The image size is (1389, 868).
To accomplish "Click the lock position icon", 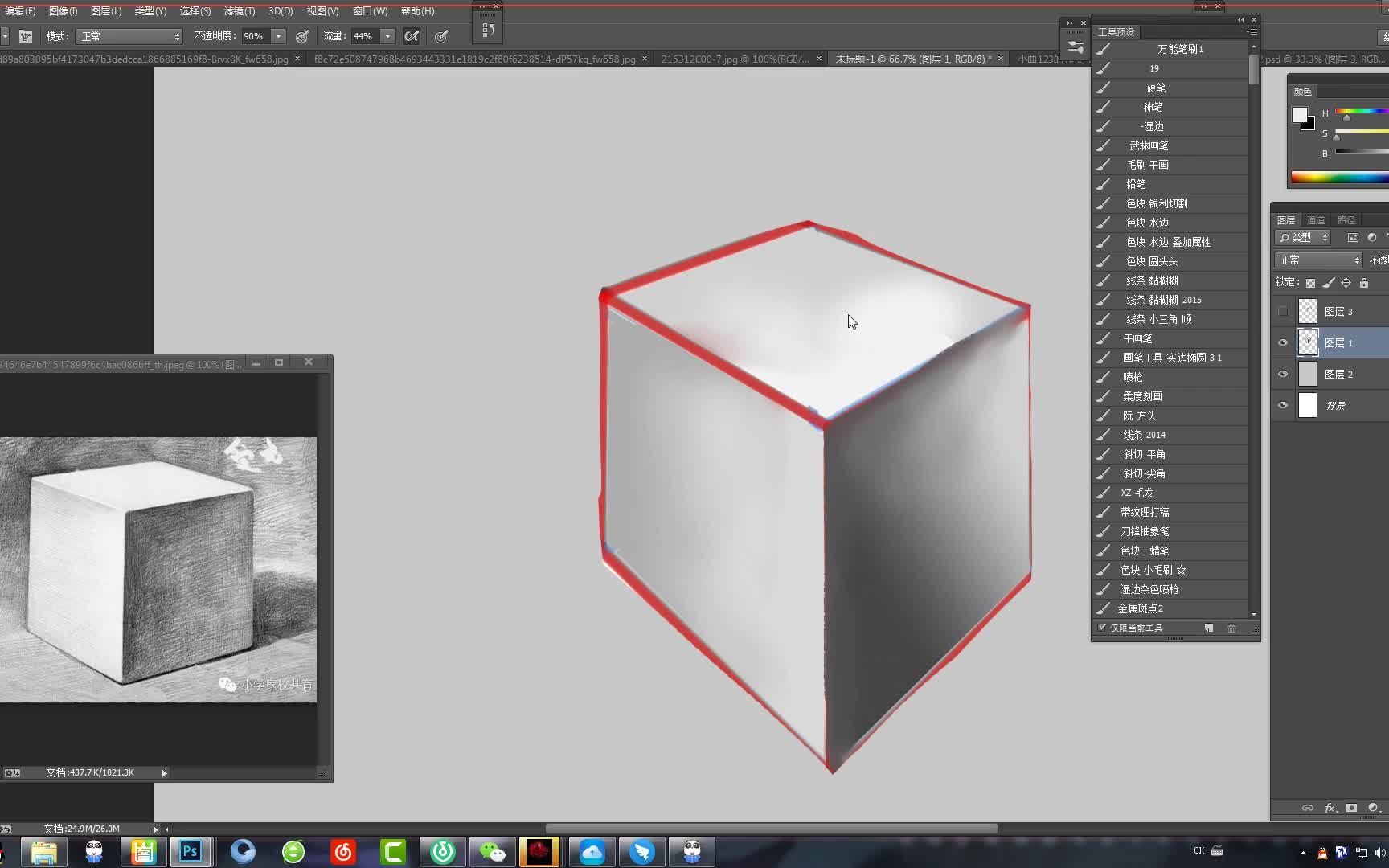I will pos(1346,283).
